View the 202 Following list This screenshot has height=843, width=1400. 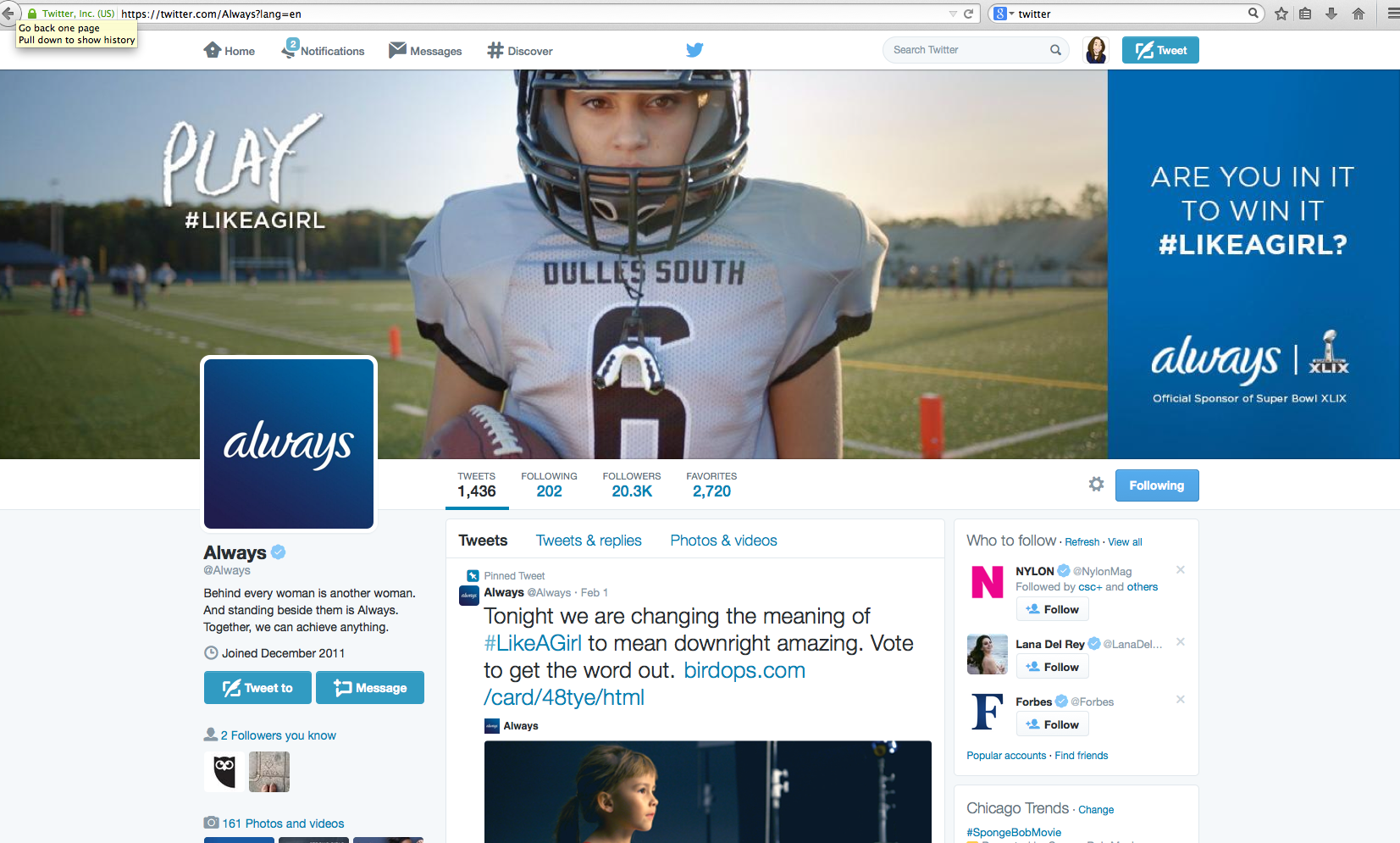click(x=549, y=485)
